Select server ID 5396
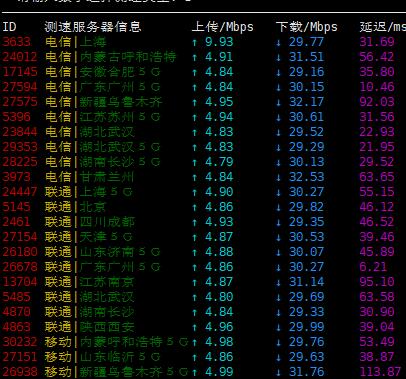 pyautogui.click(x=17, y=117)
